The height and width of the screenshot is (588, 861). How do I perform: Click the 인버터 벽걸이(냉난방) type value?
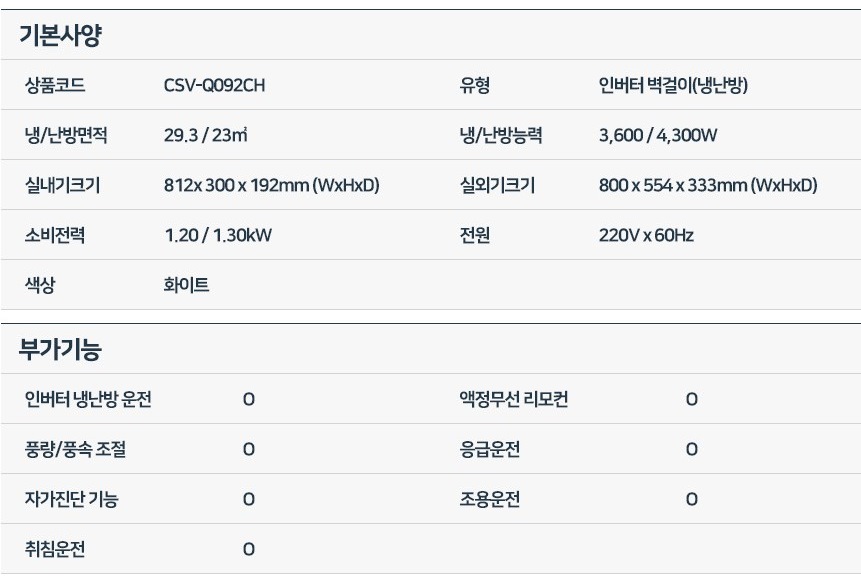673,86
